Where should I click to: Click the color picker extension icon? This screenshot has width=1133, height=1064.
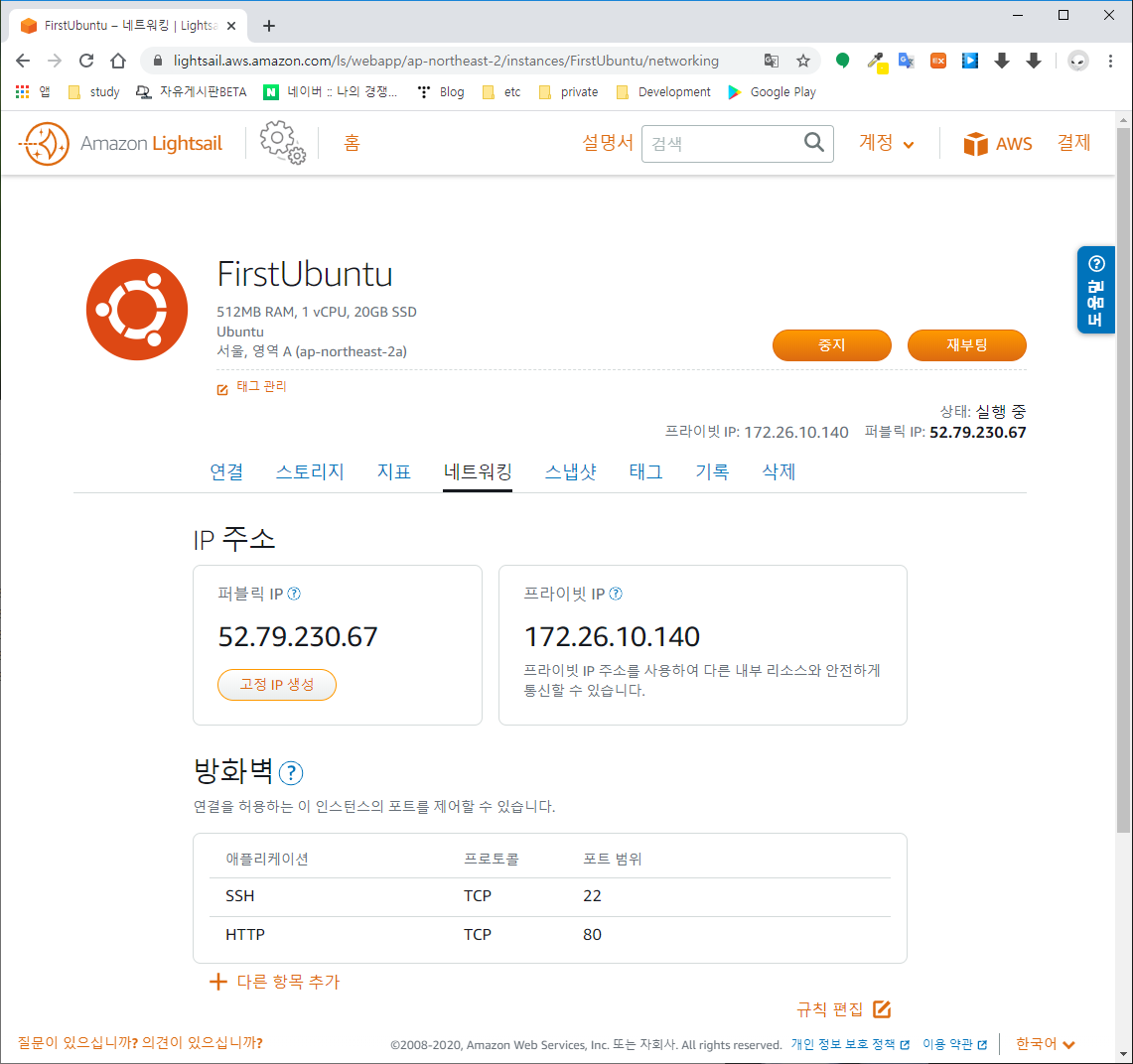click(x=876, y=62)
